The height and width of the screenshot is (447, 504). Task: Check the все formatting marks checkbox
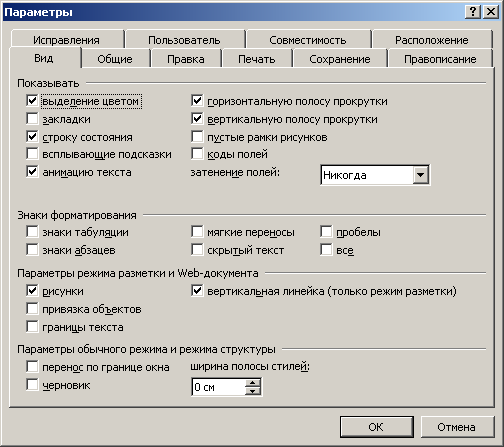(326, 249)
